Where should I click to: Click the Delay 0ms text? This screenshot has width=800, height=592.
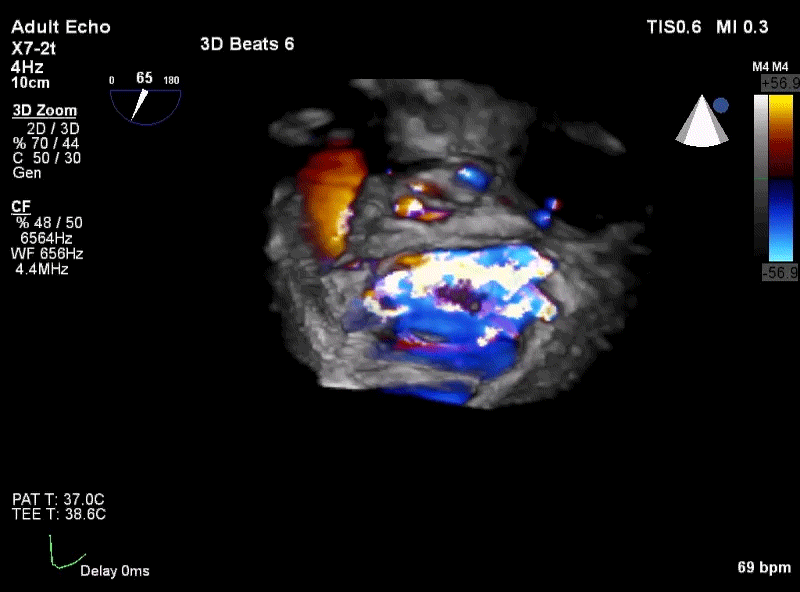115,571
